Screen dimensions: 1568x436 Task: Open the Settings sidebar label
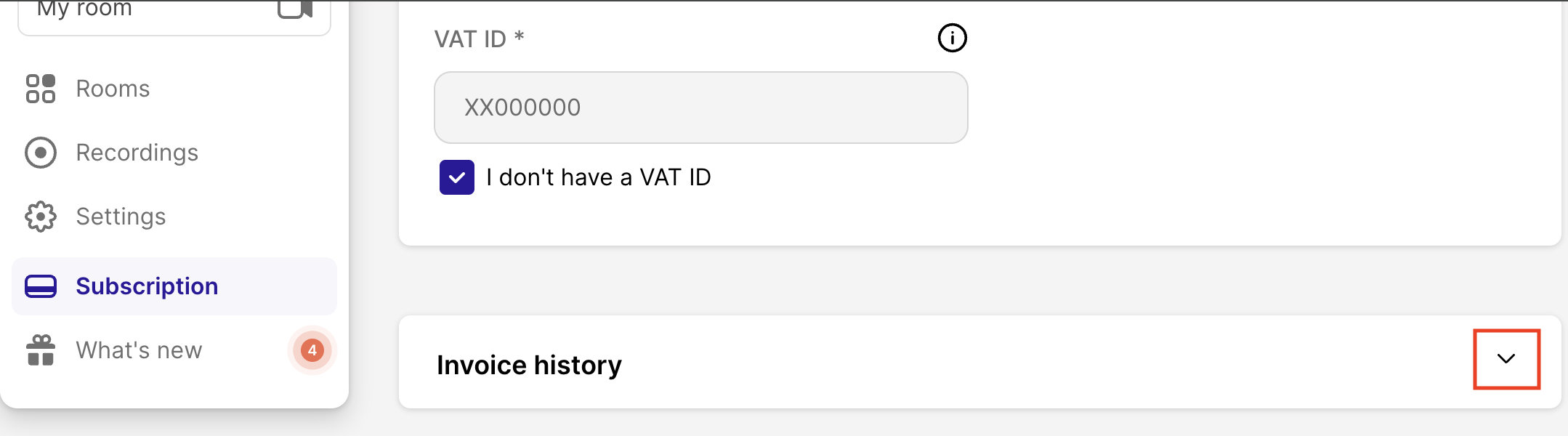click(x=121, y=217)
